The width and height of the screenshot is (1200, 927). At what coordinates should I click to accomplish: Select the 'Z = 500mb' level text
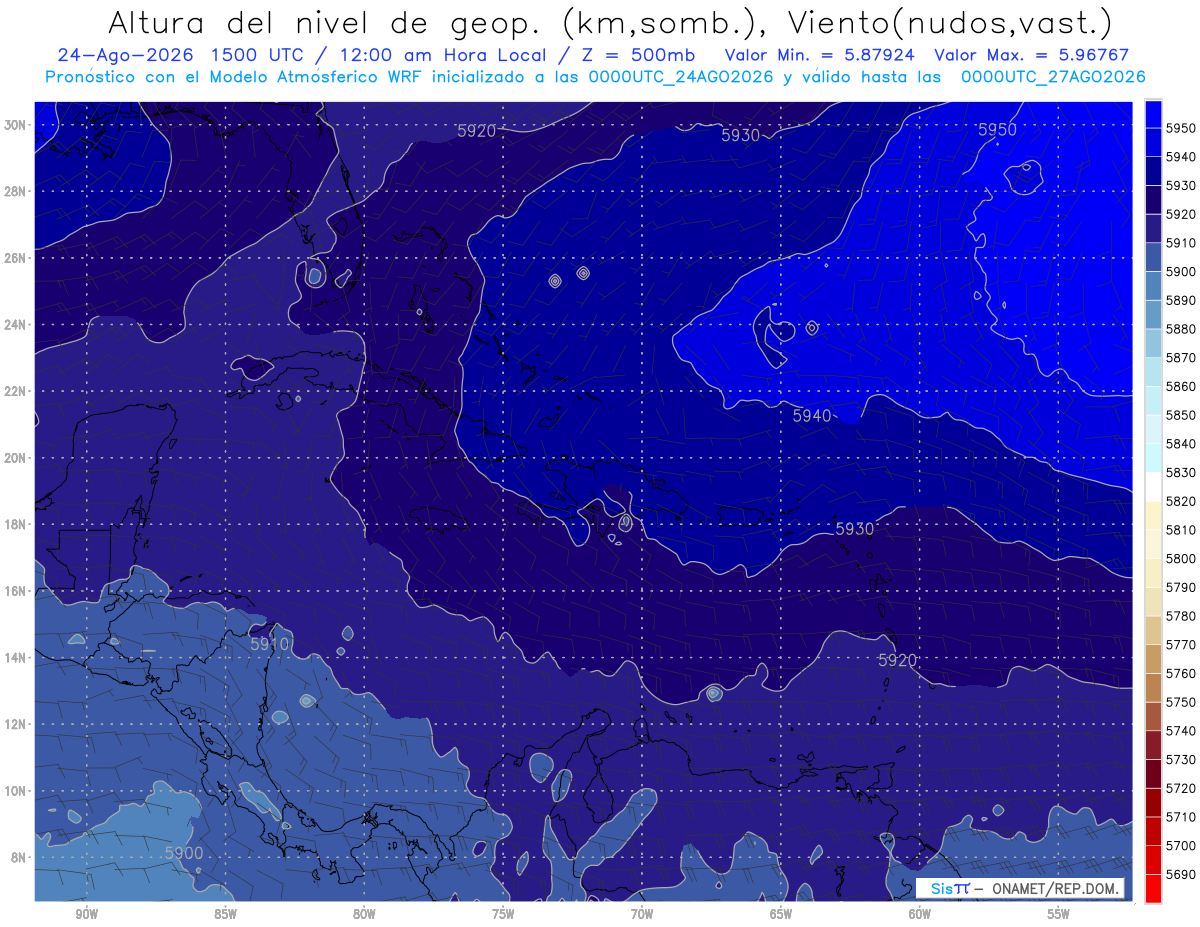[633, 56]
